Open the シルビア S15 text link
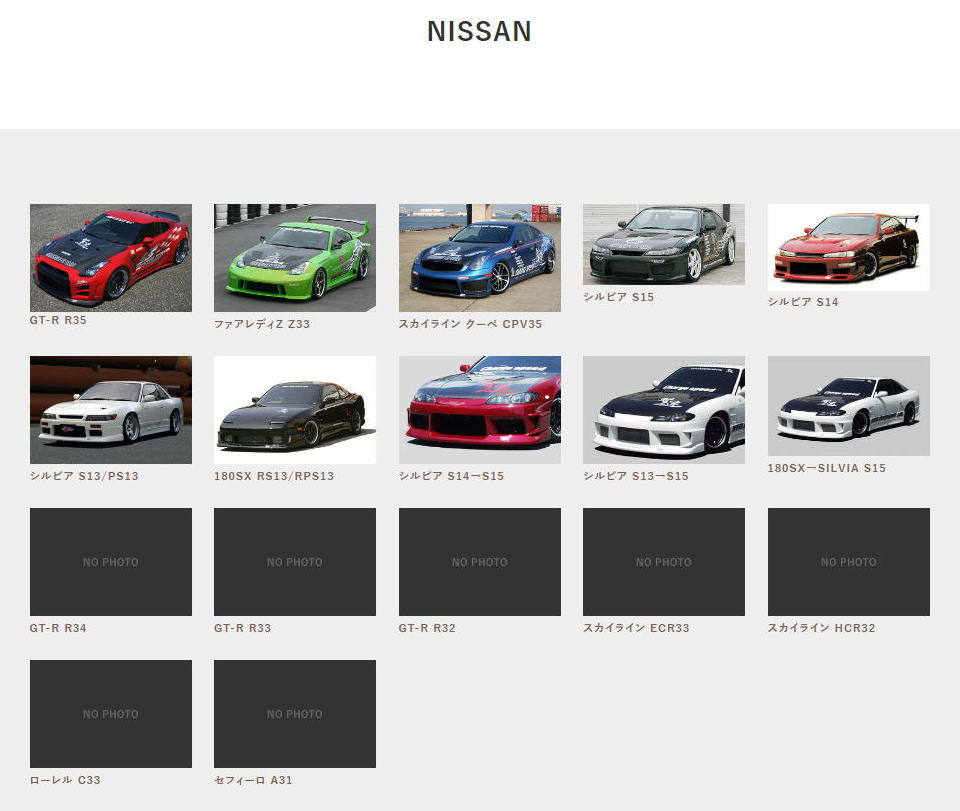960x811 pixels. coord(618,297)
